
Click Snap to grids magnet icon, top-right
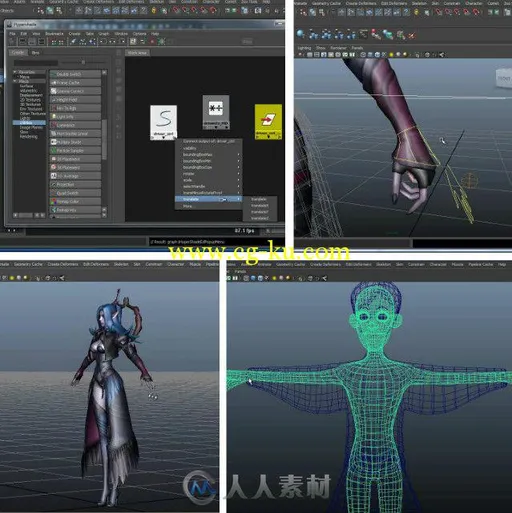click(x=438, y=12)
